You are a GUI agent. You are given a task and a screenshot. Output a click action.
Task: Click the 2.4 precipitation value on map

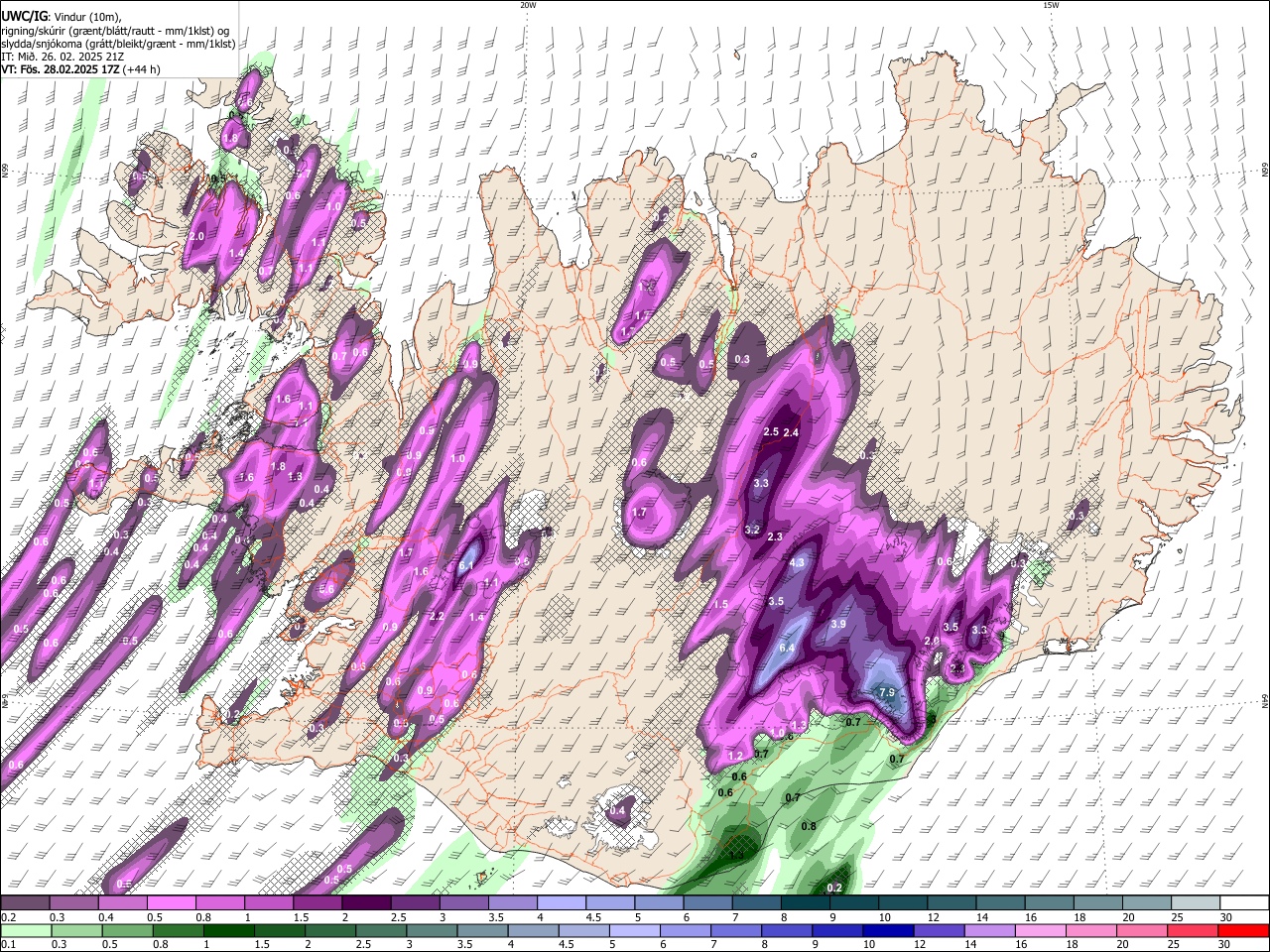791,432
